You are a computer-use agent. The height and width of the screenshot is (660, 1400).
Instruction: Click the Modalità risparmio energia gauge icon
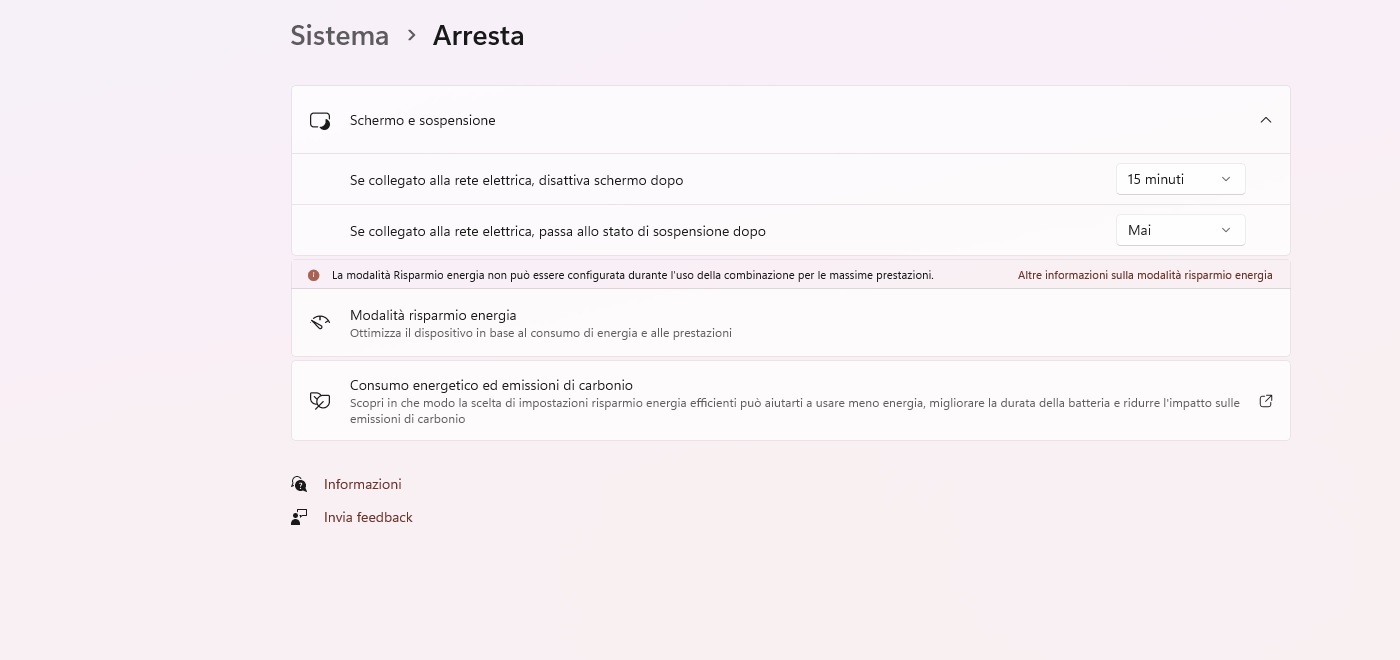point(320,322)
